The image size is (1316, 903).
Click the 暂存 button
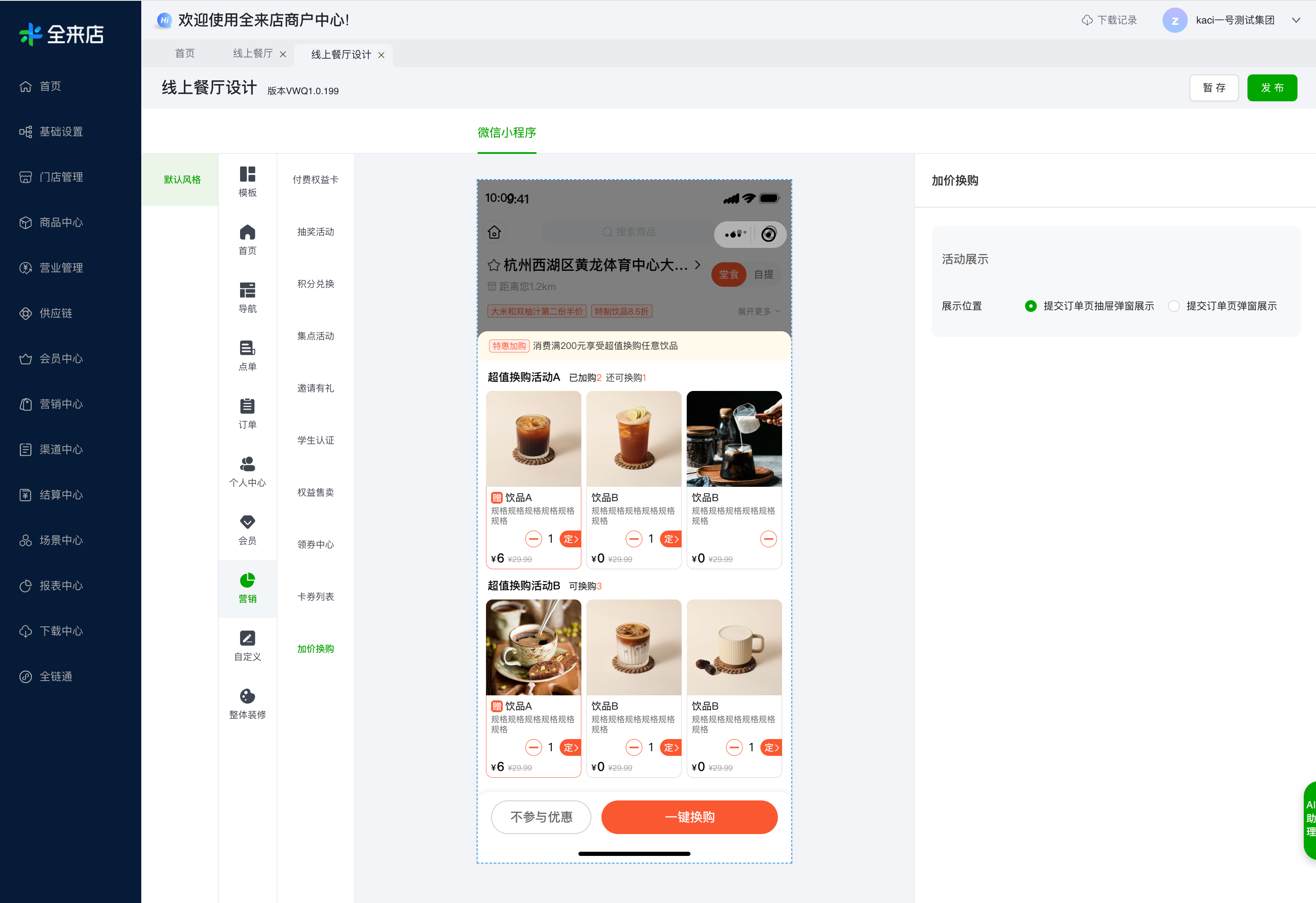tap(1214, 88)
